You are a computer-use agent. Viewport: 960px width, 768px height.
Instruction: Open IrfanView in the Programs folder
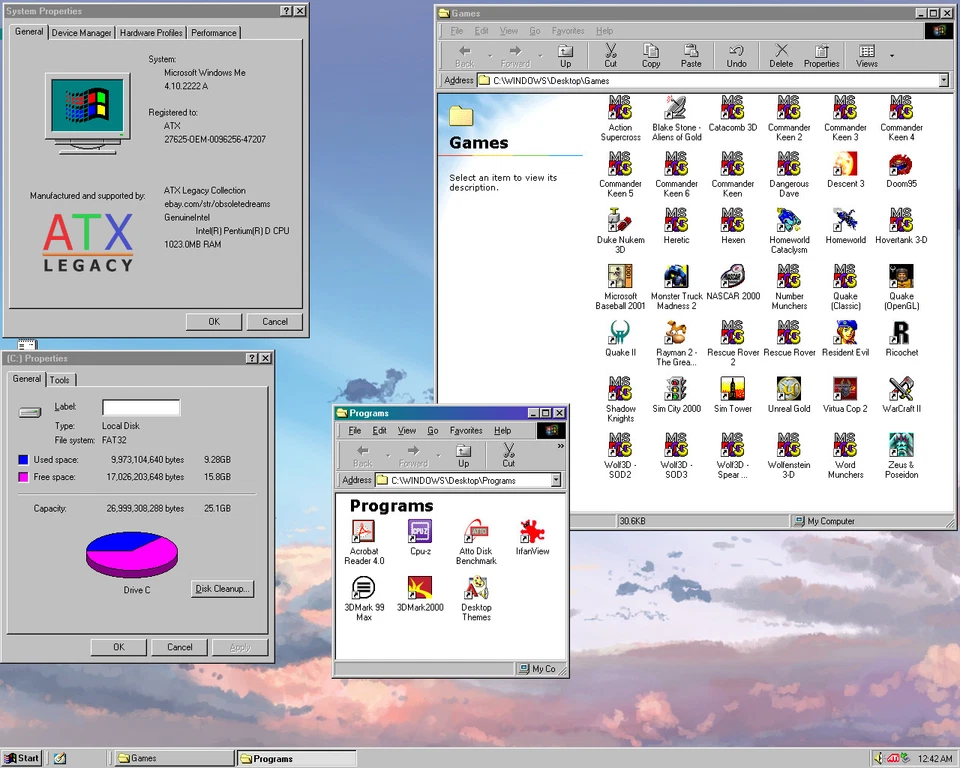point(532,533)
